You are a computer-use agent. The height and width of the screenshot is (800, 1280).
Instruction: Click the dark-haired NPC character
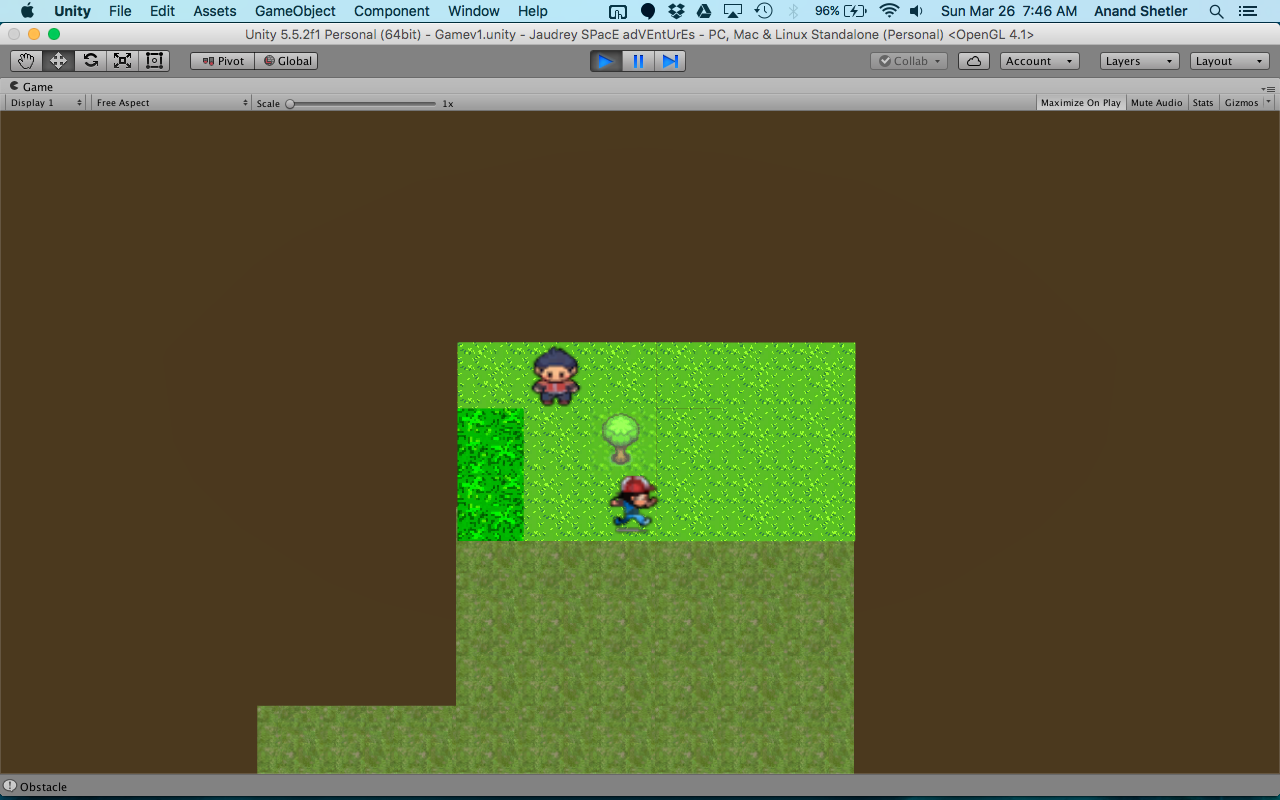[556, 375]
